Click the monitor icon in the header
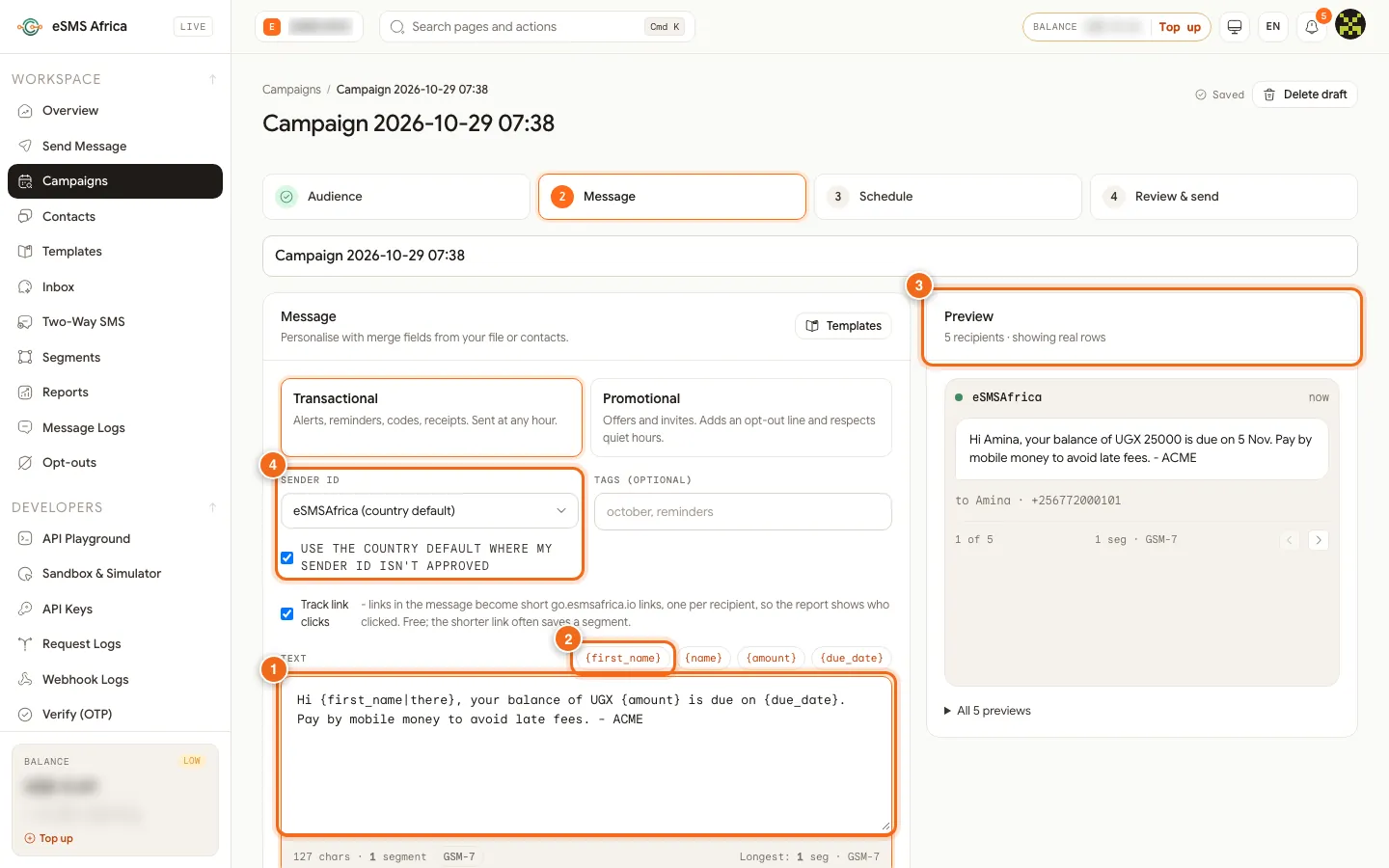Image resolution: width=1389 pixels, height=868 pixels. click(1235, 27)
